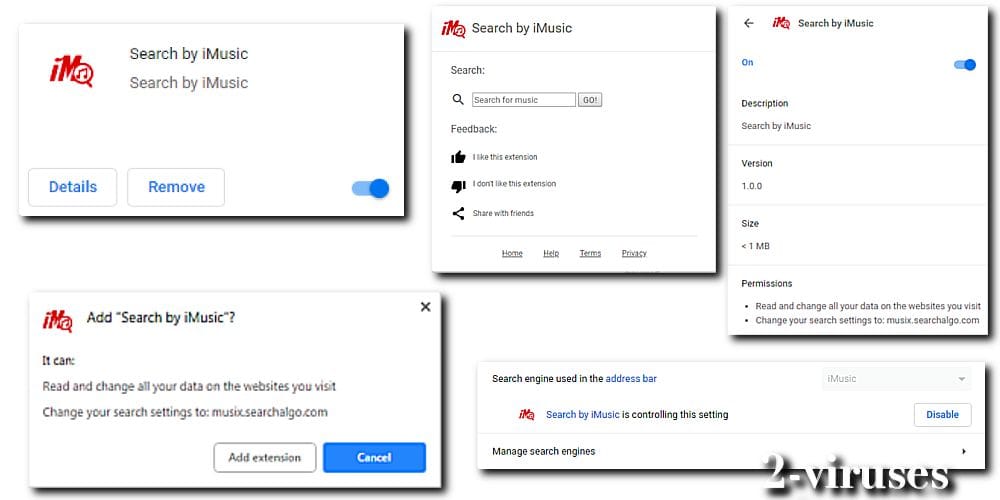Click the iMusic icon in search engine settings
Screen dimensions: 1000x500
point(527,415)
